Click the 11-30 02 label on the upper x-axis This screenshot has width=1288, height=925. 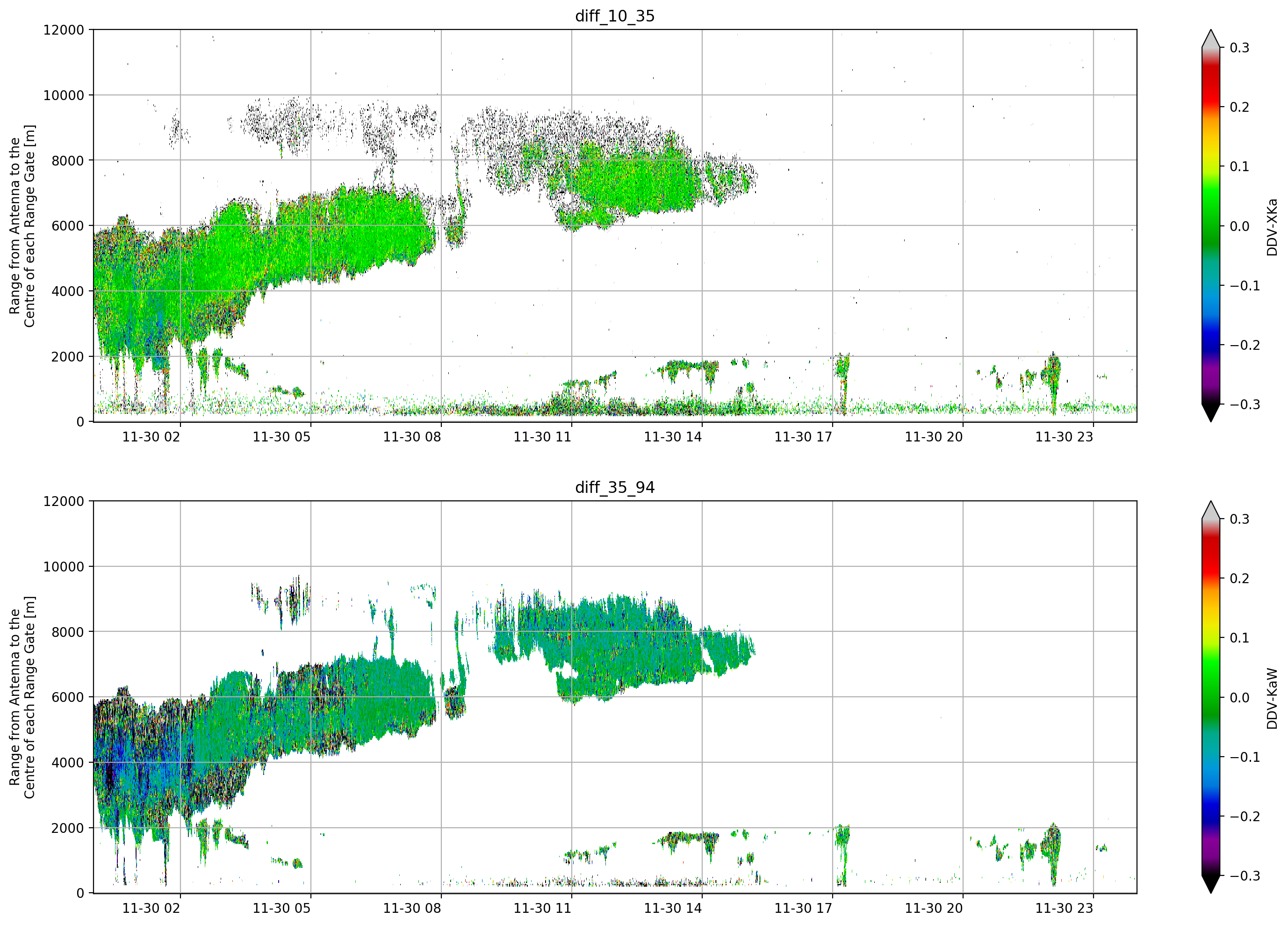[x=151, y=437]
